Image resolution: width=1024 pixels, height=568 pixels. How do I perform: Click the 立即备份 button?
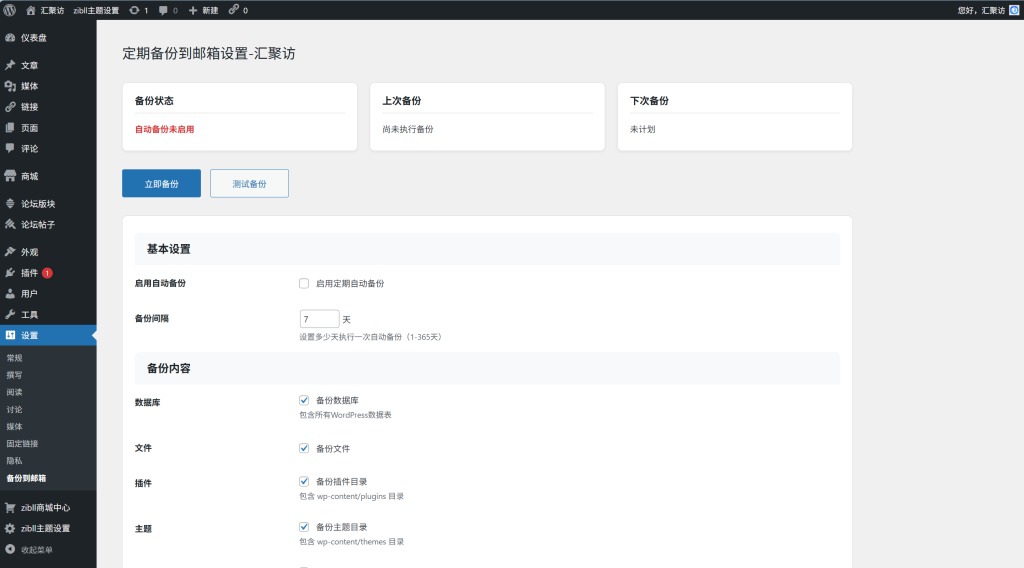[x=161, y=183]
